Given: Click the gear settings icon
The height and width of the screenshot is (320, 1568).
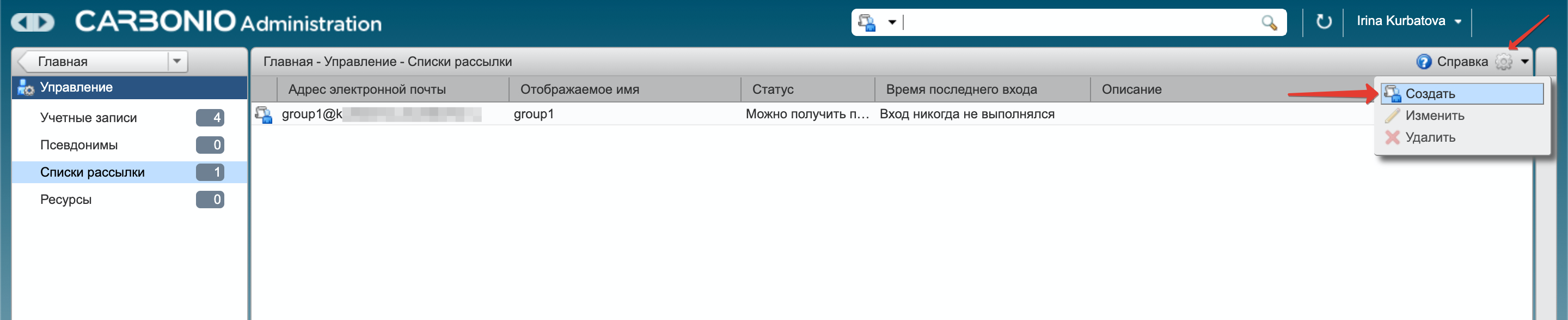Looking at the screenshot, I should [1503, 62].
